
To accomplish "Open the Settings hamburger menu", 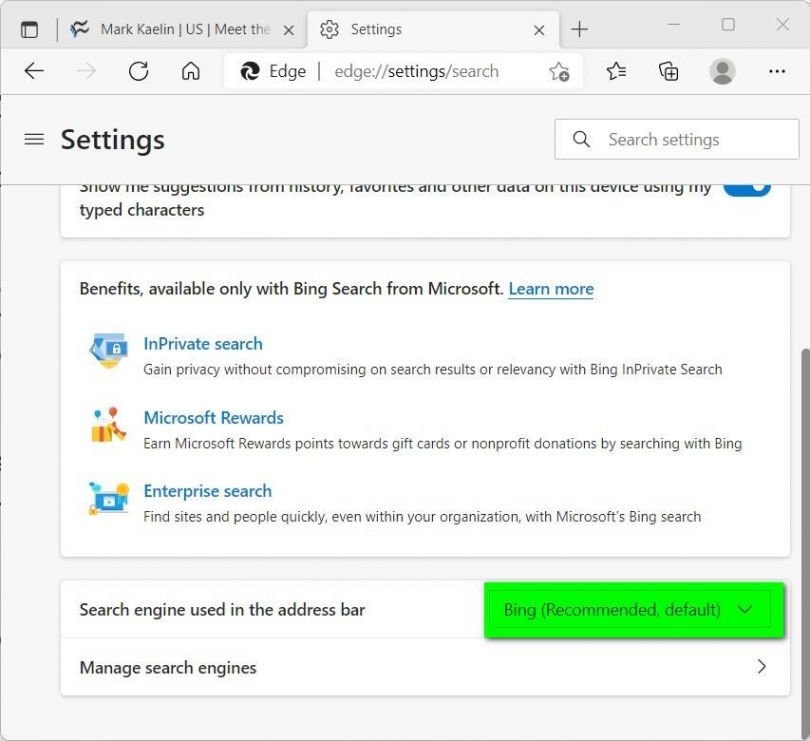I will (33, 139).
